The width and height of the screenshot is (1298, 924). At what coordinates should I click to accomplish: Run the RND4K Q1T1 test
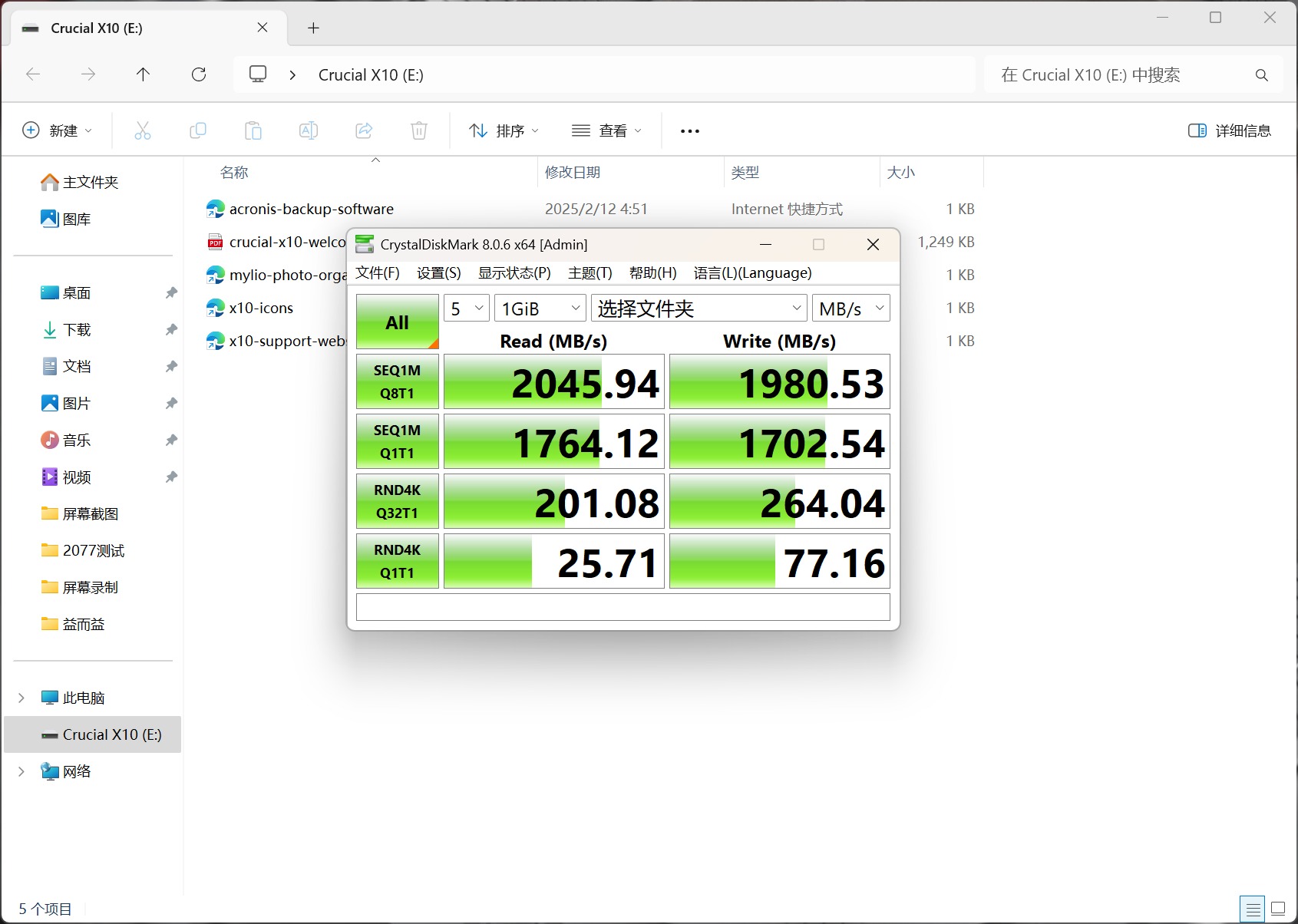coord(398,561)
